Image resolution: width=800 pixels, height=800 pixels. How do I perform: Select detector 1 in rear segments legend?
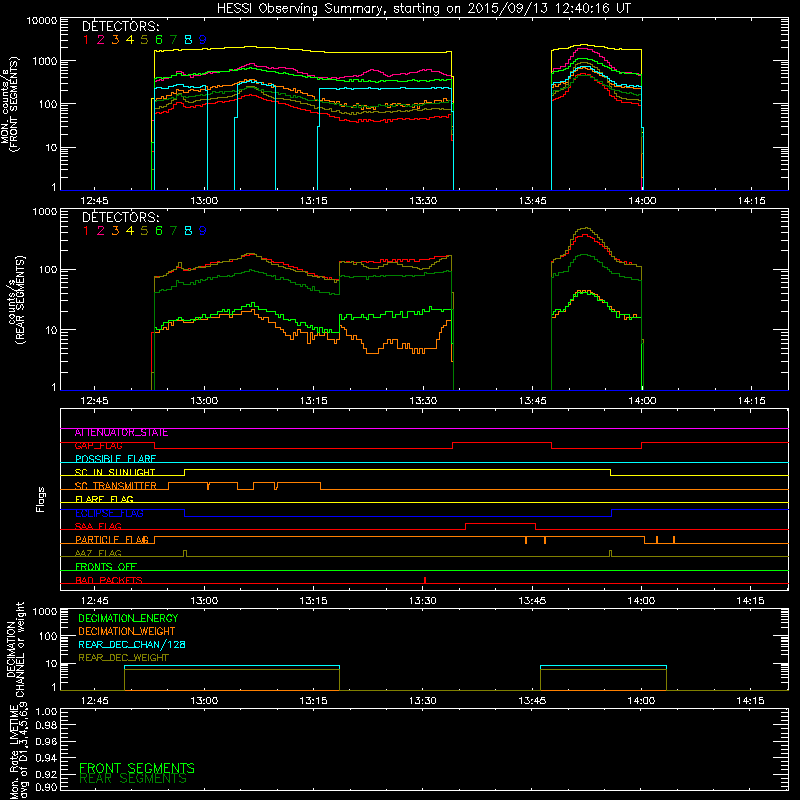coord(86,231)
